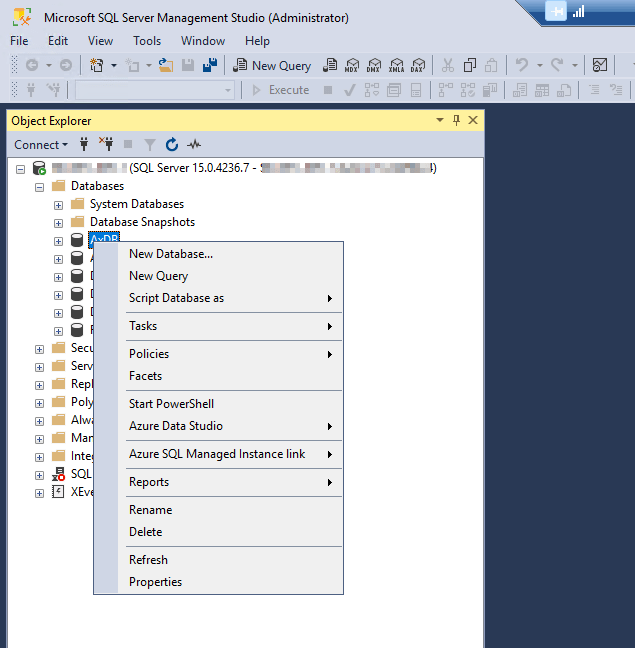The height and width of the screenshot is (648, 635).
Task: Refresh Object Explorer using the toolbar icon
Action: 172,144
